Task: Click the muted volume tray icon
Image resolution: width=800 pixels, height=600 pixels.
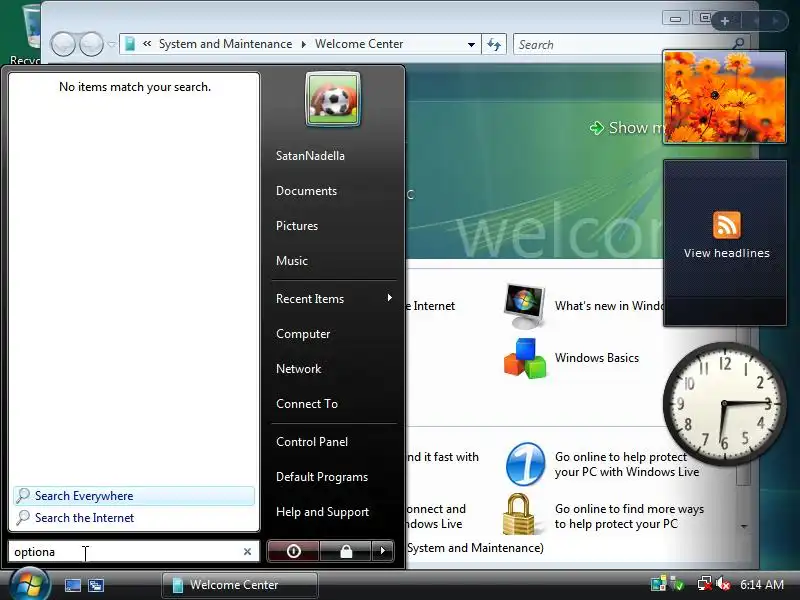Action: (x=723, y=584)
